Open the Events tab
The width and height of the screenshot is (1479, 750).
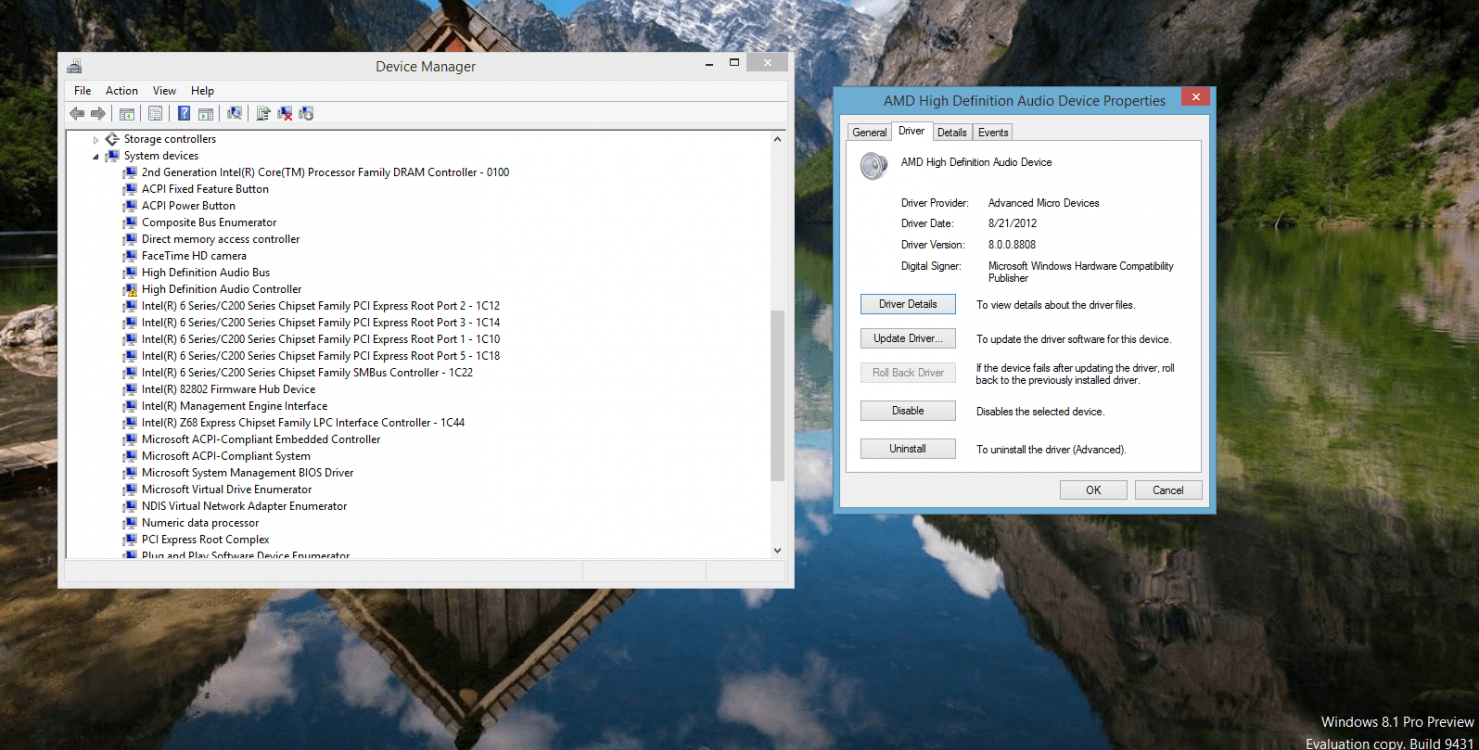tap(993, 132)
